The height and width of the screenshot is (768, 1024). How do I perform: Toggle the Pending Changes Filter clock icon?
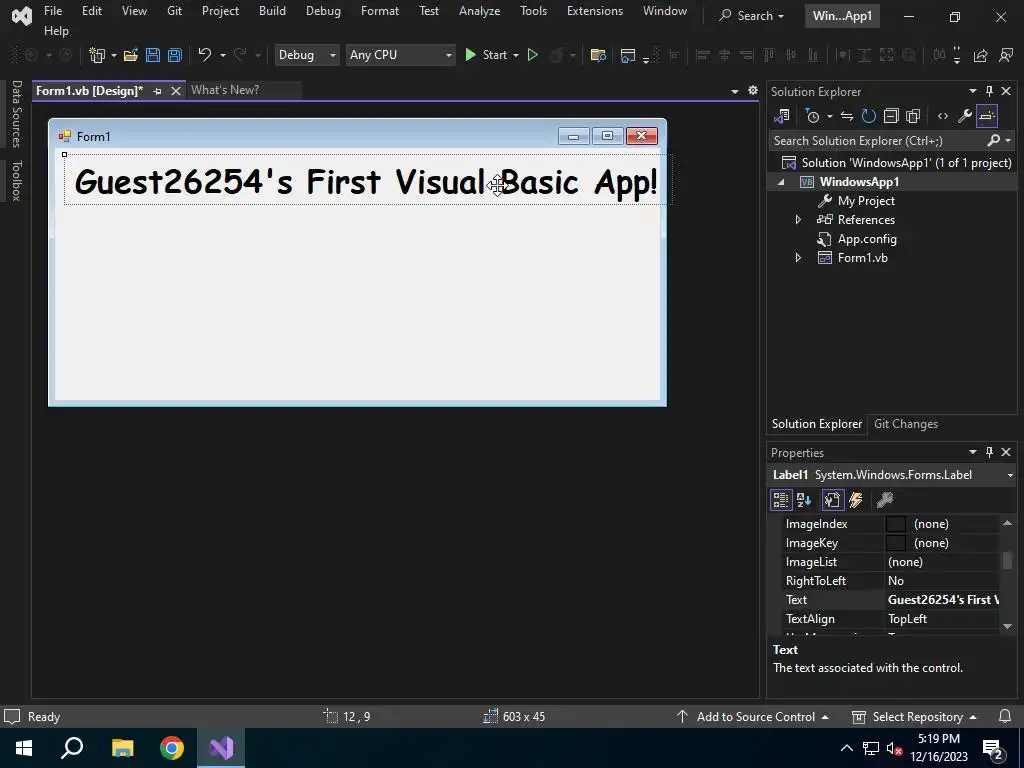[x=813, y=116]
